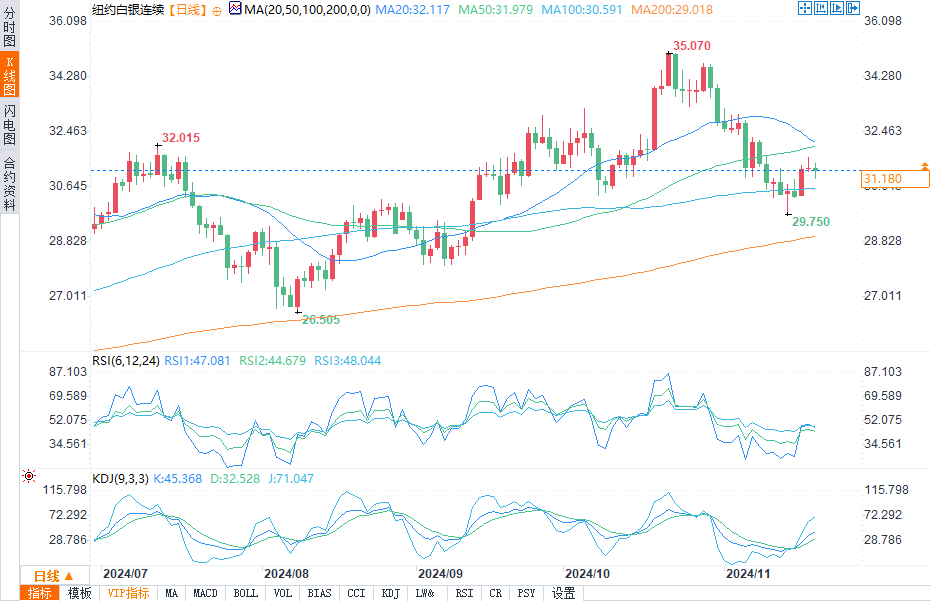Select the VOL indicator button
The image size is (931, 601).
pos(283,593)
